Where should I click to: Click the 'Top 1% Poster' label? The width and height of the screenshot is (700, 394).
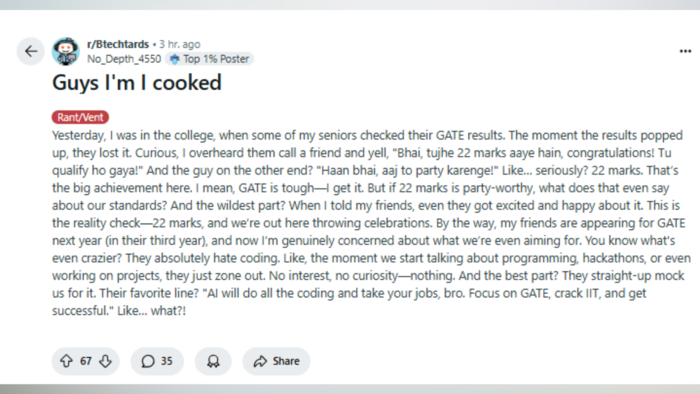pyautogui.click(x=216, y=59)
